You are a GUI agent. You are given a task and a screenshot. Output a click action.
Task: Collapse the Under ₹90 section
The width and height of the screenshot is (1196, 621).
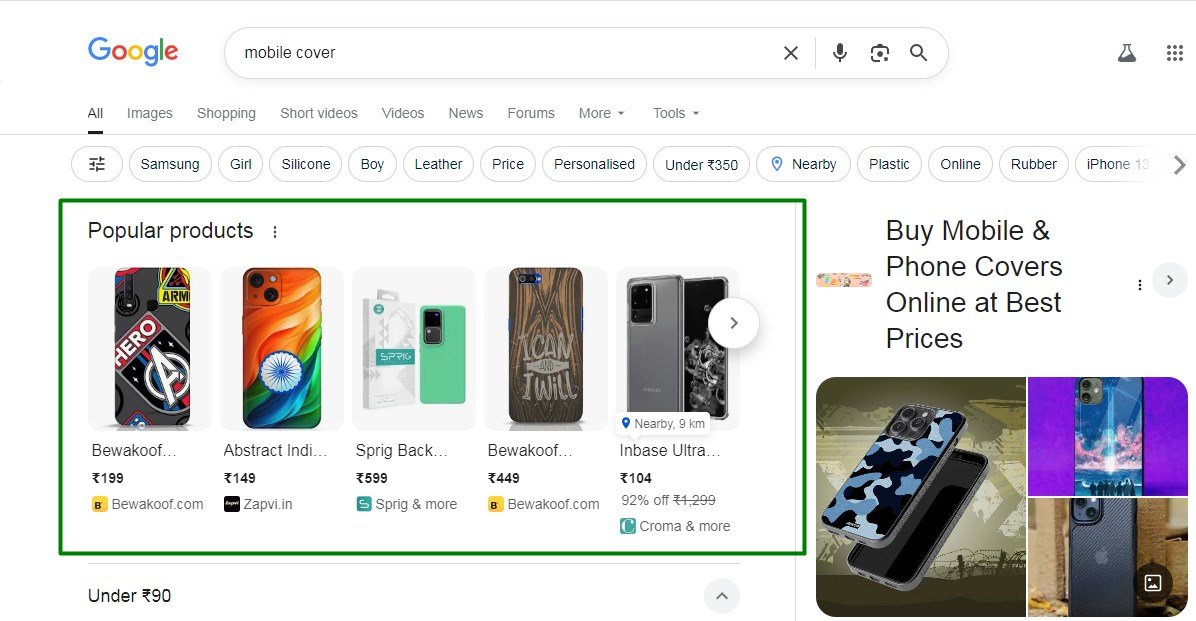(x=722, y=597)
